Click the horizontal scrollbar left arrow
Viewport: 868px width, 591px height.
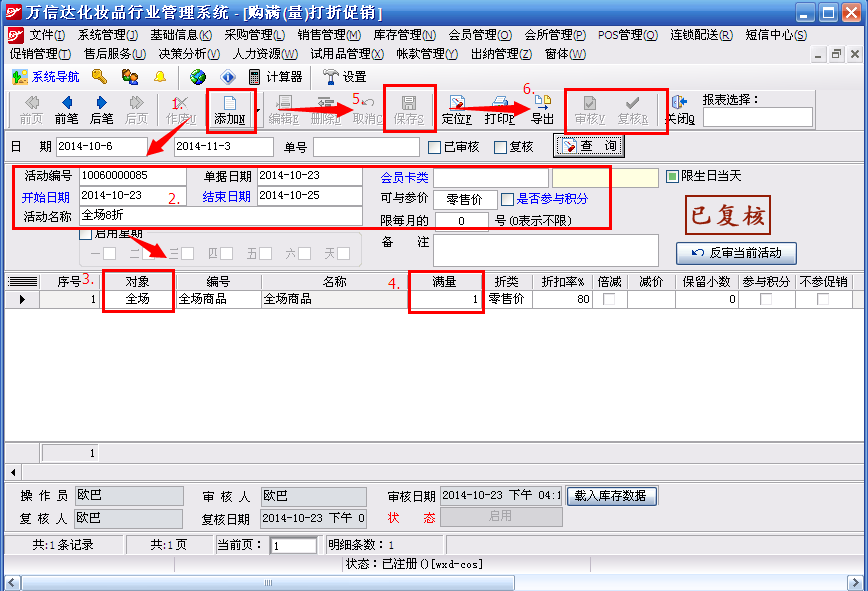(x=13, y=471)
